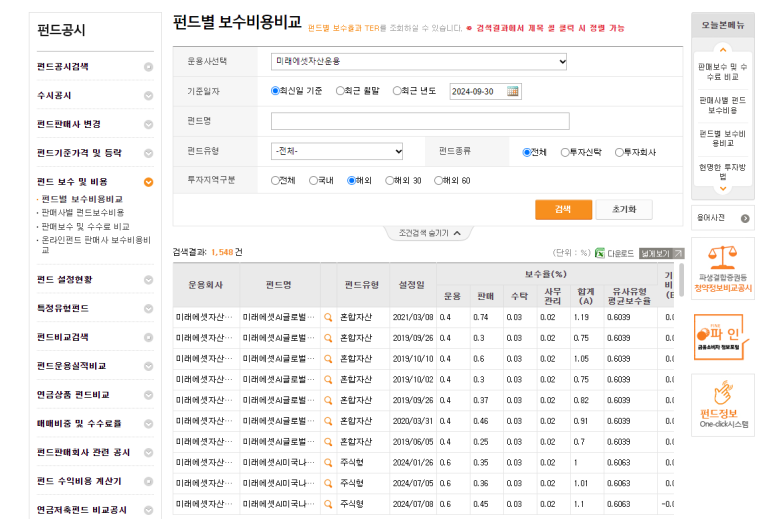This screenshot has height=519, width=773.
Task: Sort by 합계(A) column header
Action: 586,296
